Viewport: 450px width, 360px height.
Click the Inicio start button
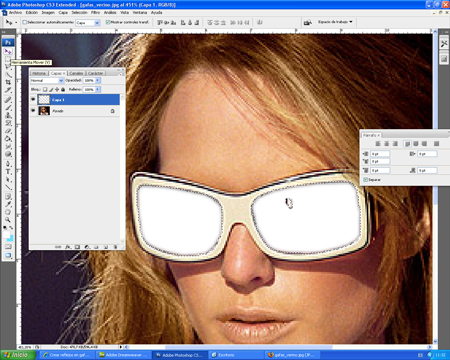18,355
